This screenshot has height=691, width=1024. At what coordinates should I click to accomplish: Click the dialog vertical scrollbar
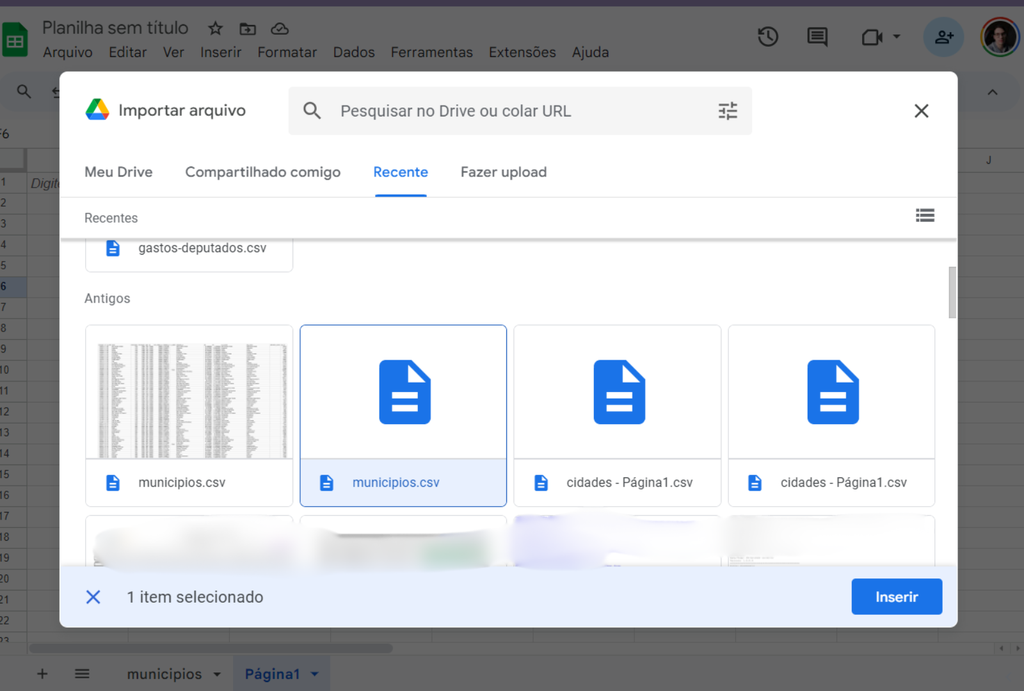(x=952, y=292)
